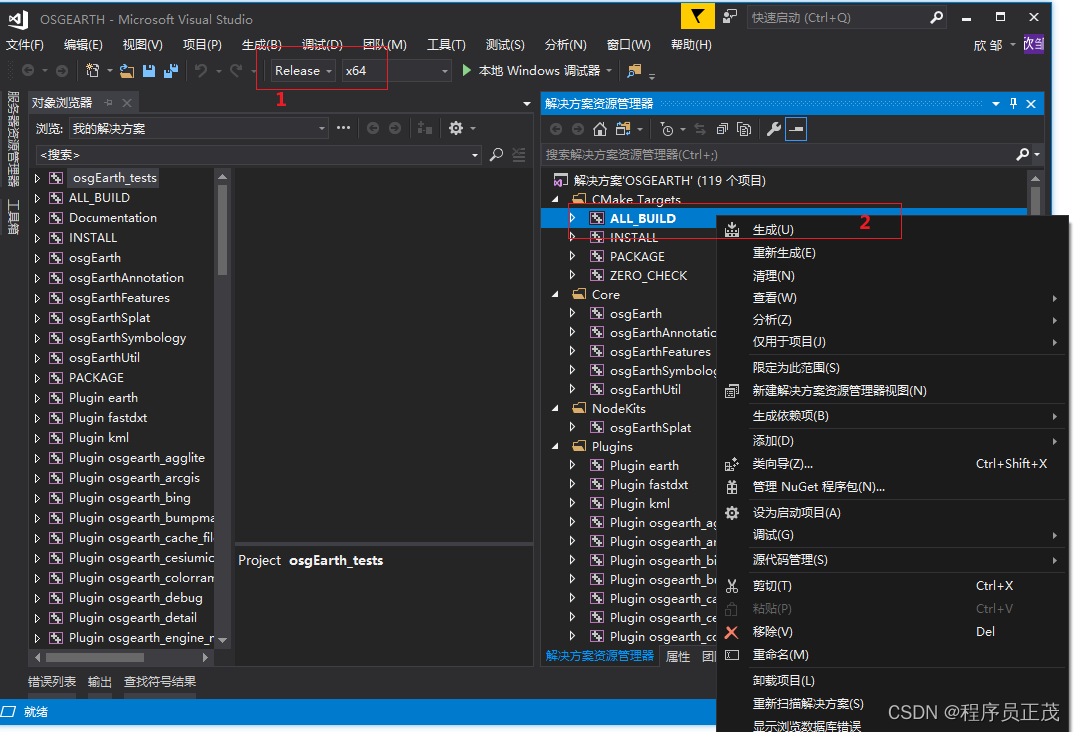Open the Object Browser search box dropdown arrow
Screen dimensions: 1076x732
[475, 155]
